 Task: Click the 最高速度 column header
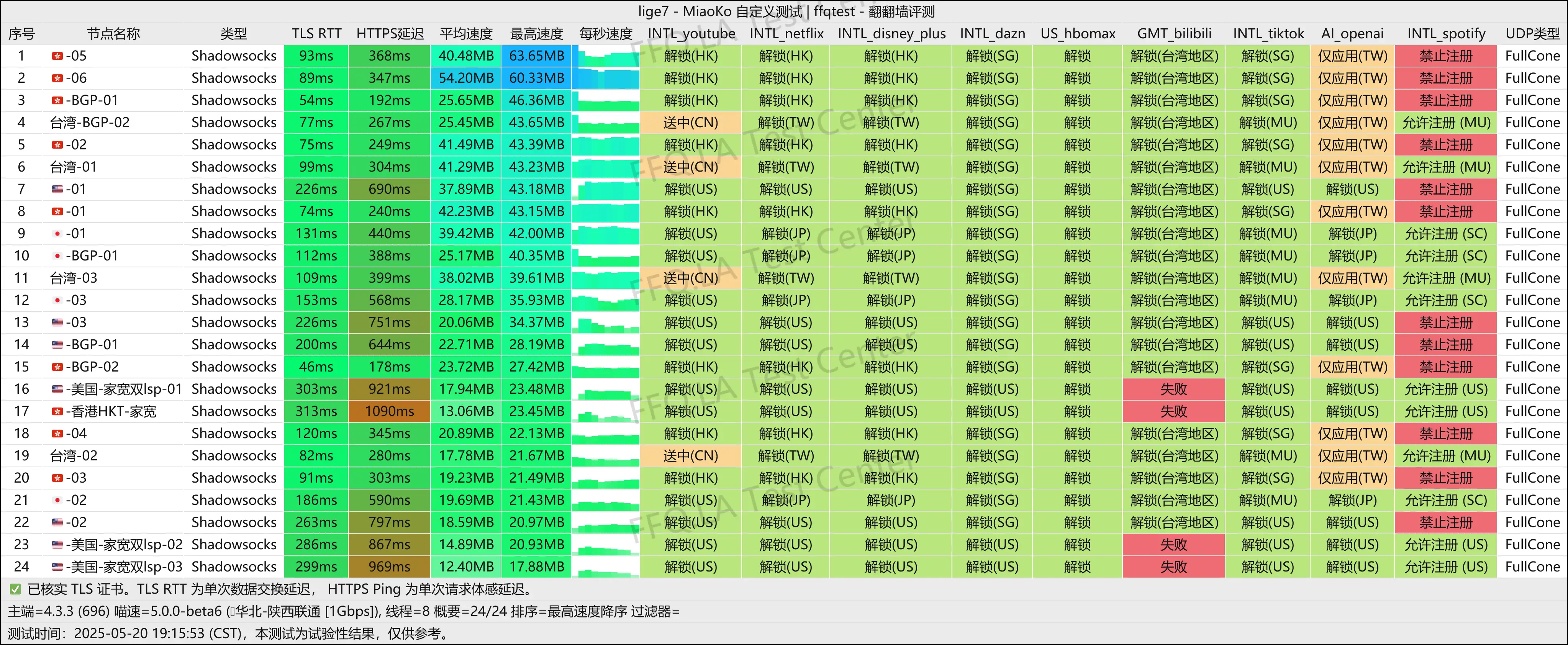click(x=536, y=33)
